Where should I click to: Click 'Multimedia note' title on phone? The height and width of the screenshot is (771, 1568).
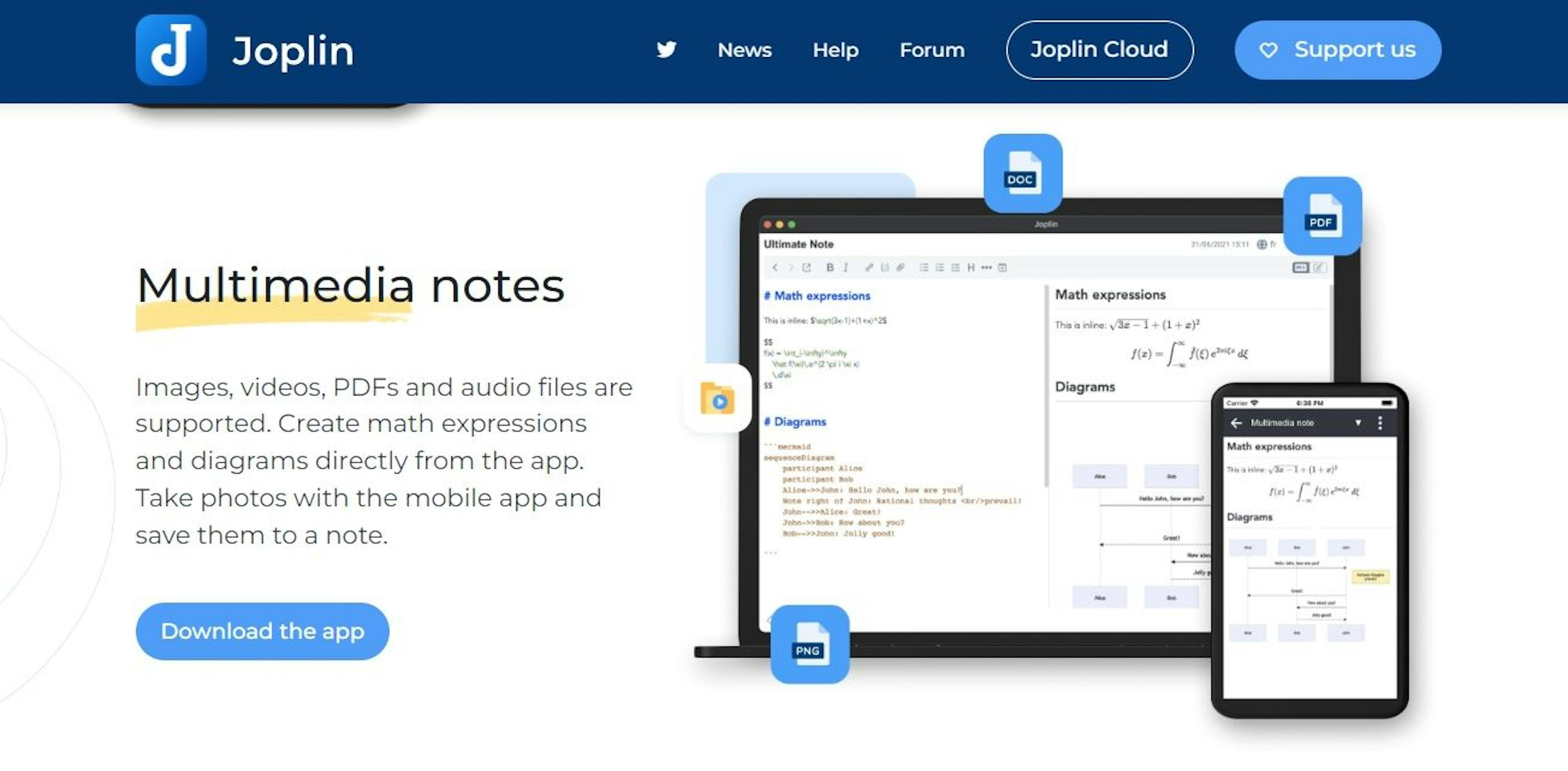pyautogui.click(x=1282, y=423)
